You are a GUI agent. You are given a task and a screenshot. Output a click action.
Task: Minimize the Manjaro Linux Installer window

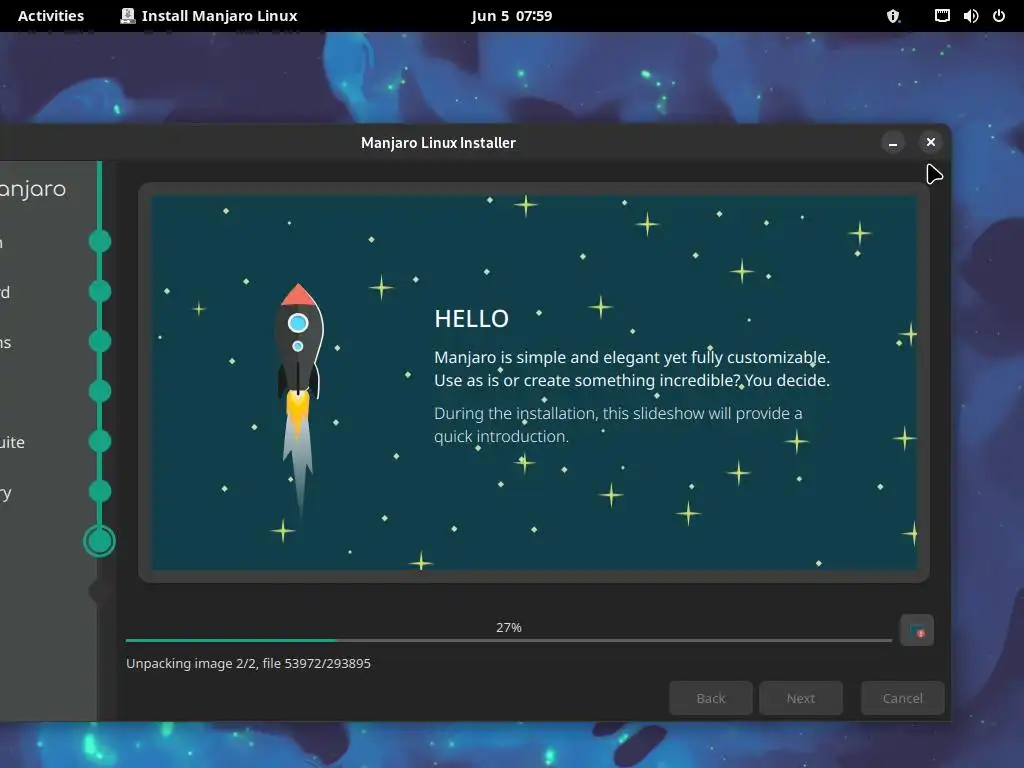coord(893,142)
